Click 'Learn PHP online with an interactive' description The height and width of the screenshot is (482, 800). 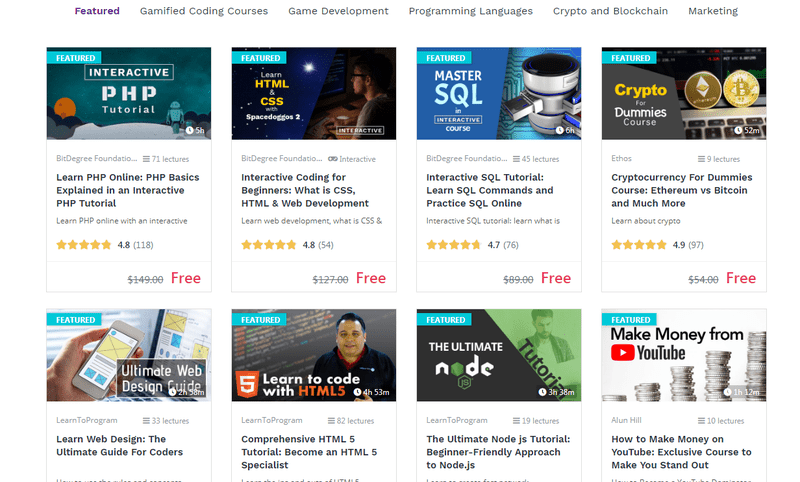(x=121, y=221)
